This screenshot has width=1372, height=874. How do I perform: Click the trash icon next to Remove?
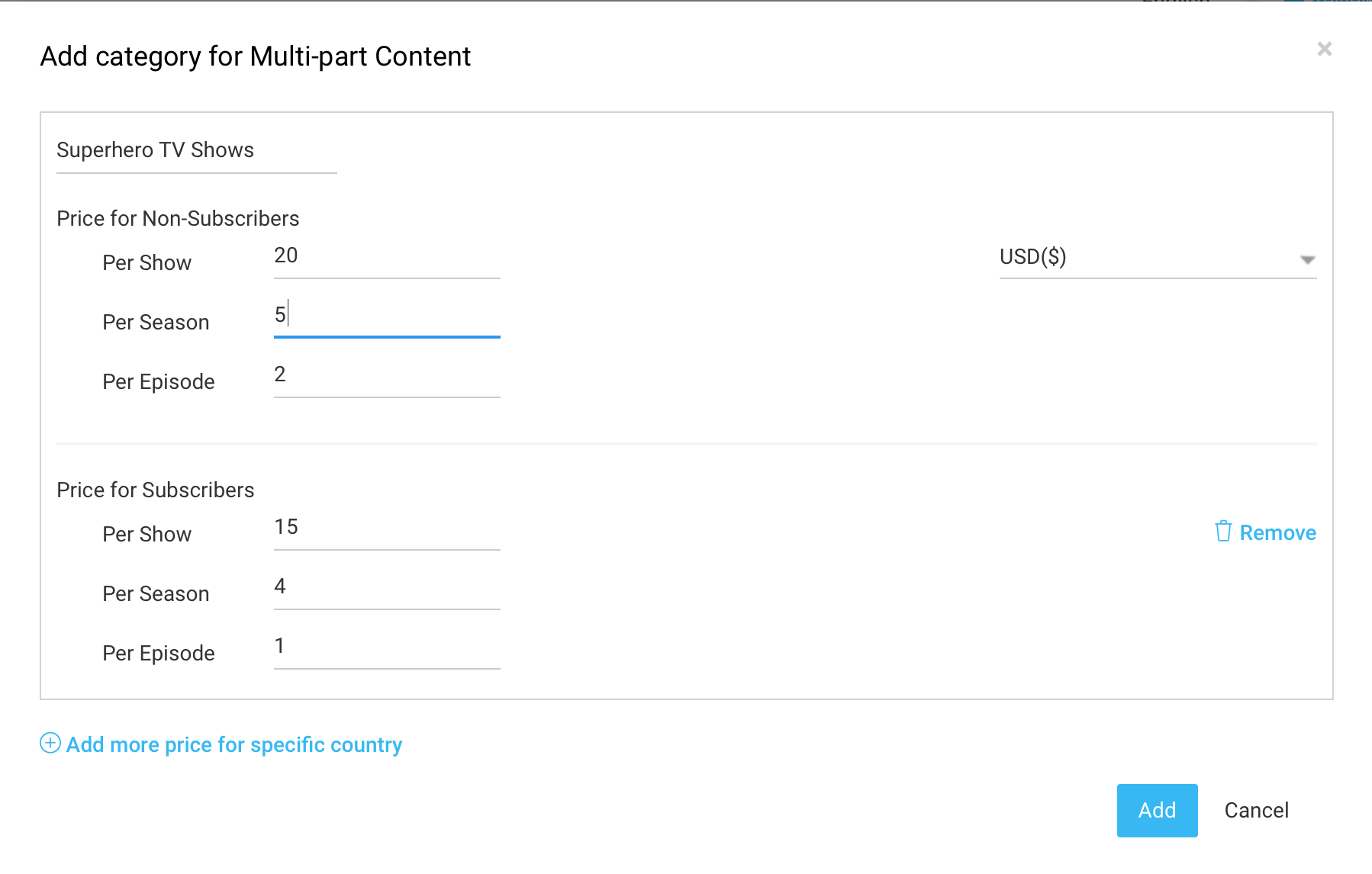pos(1224,532)
